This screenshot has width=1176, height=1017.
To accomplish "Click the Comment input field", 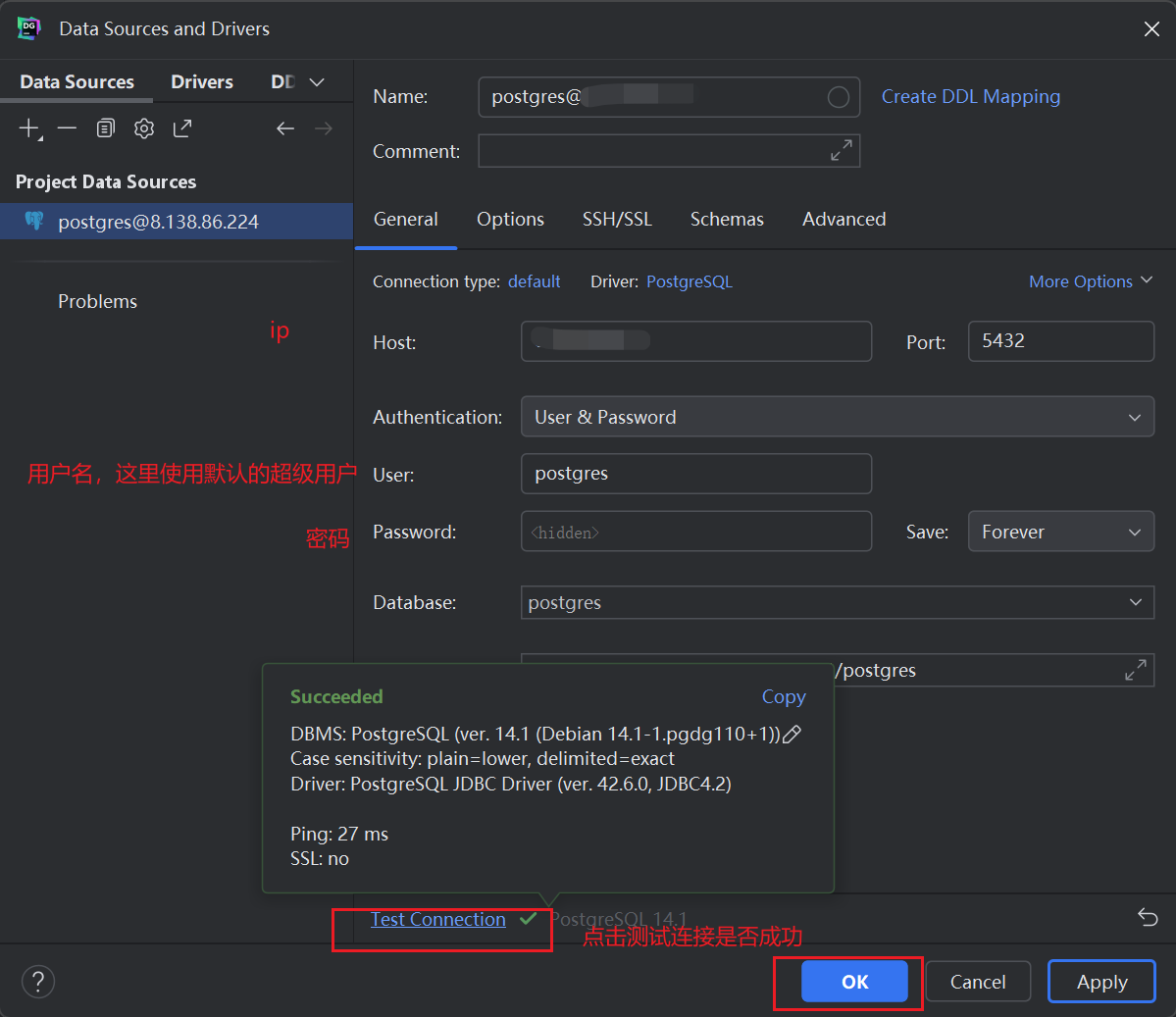I will [x=668, y=151].
